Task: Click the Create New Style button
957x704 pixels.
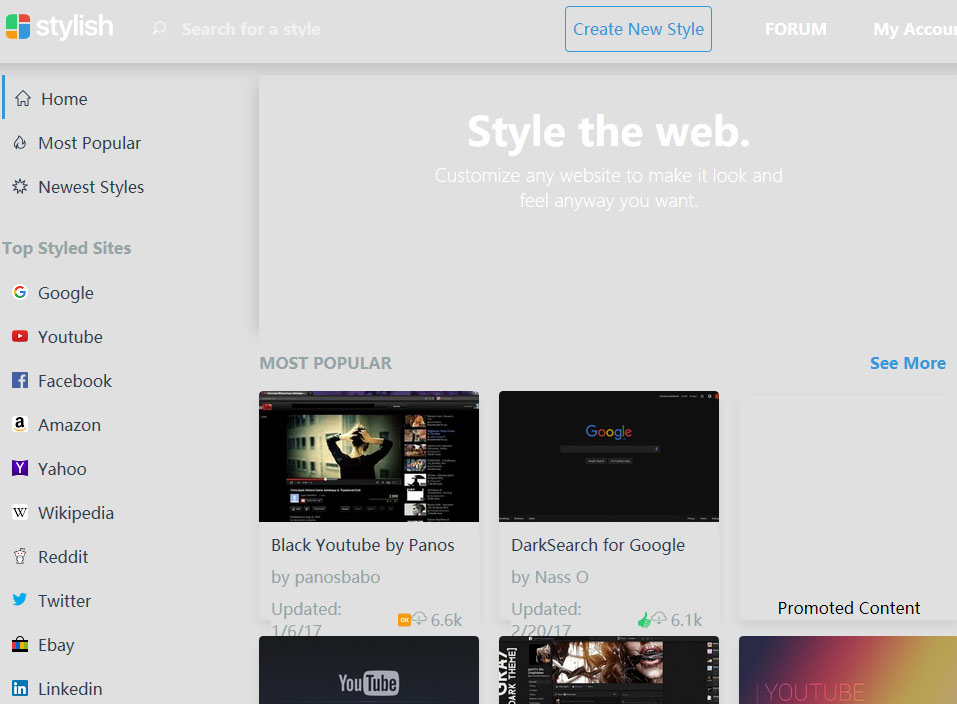Action: pos(638,29)
